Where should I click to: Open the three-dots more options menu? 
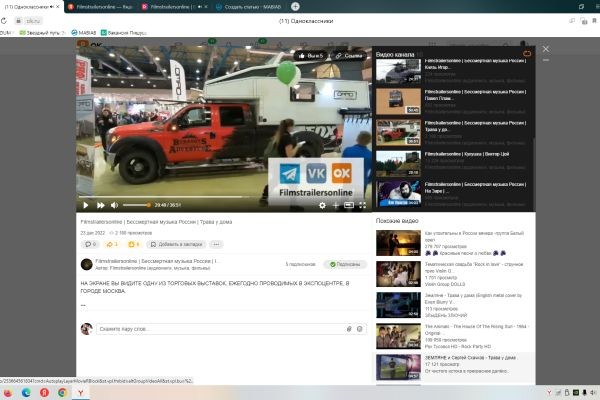(x=216, y=244)
